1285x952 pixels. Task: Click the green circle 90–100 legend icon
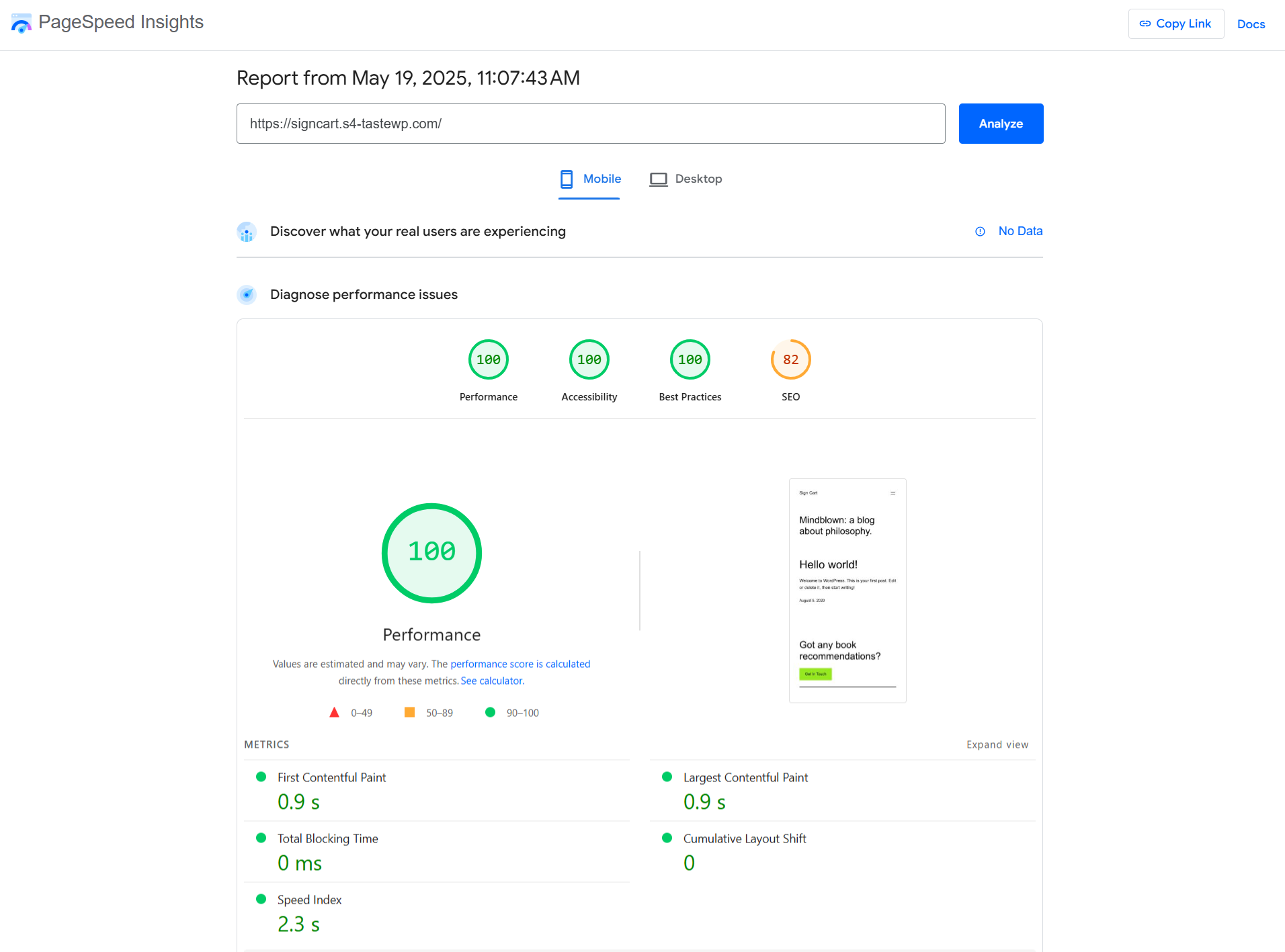(490, 712)
